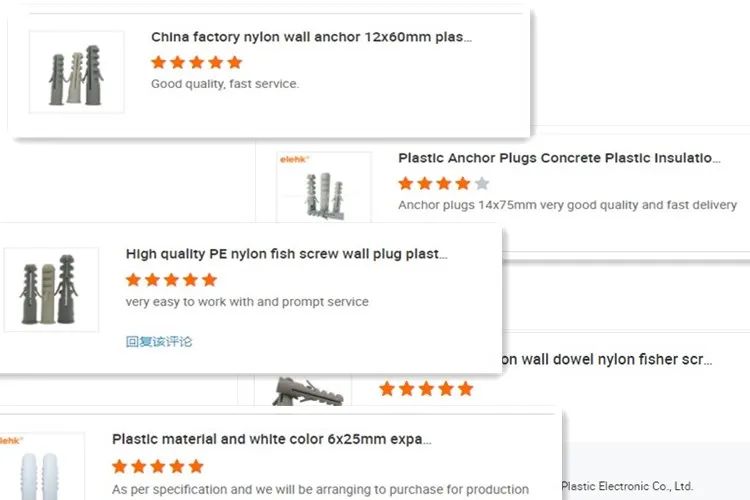Open Plastic Anchor Plugs Concrete listing title
750x500 pixels.
pyautogui.click(x=559, y=158)
